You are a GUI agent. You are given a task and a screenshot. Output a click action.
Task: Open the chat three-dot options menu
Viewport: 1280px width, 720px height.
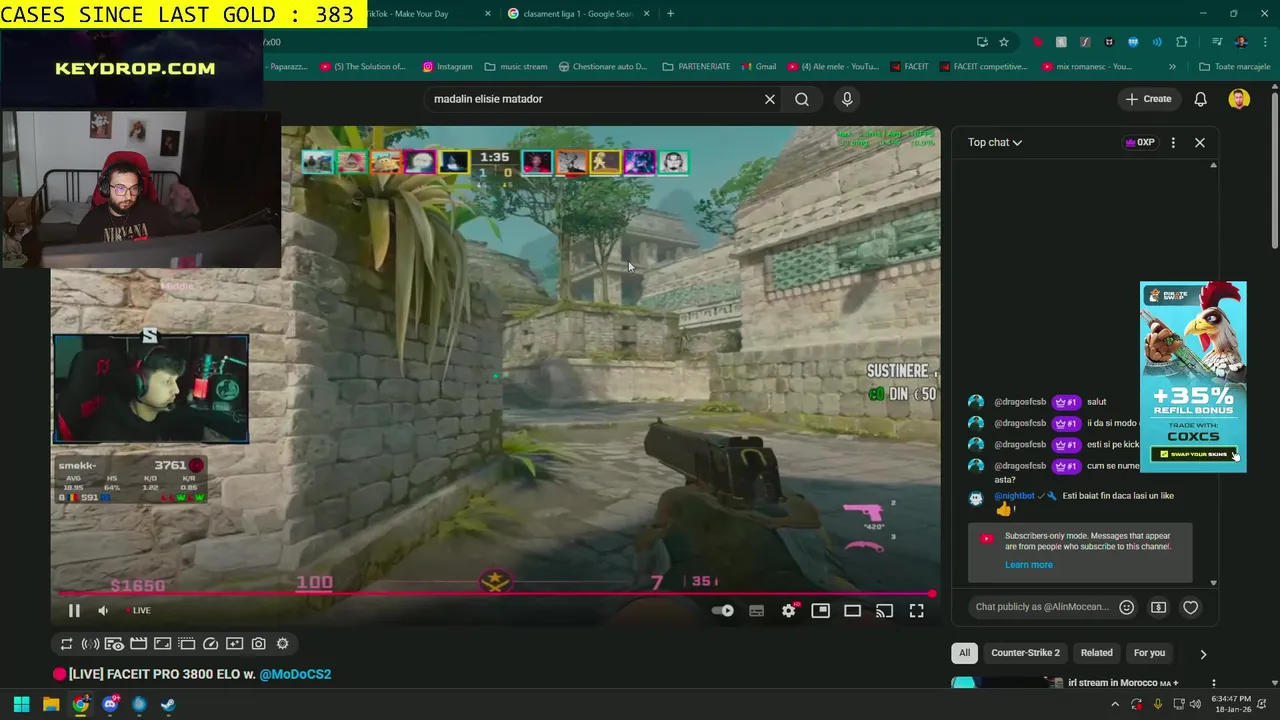1173,142
